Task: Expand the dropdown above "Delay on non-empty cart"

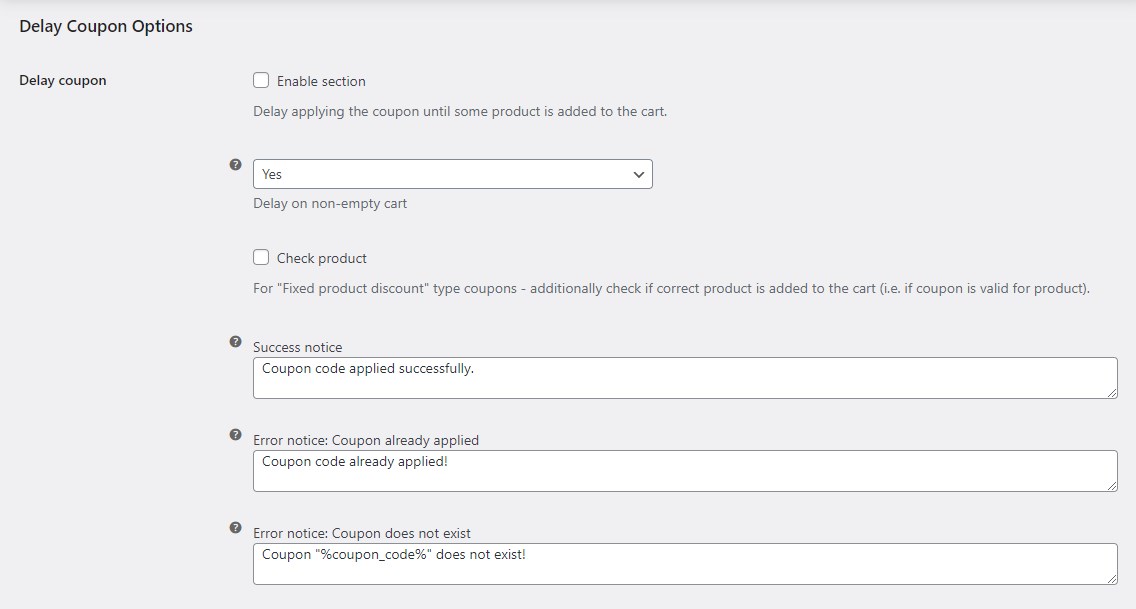Action: pos(453,173)
